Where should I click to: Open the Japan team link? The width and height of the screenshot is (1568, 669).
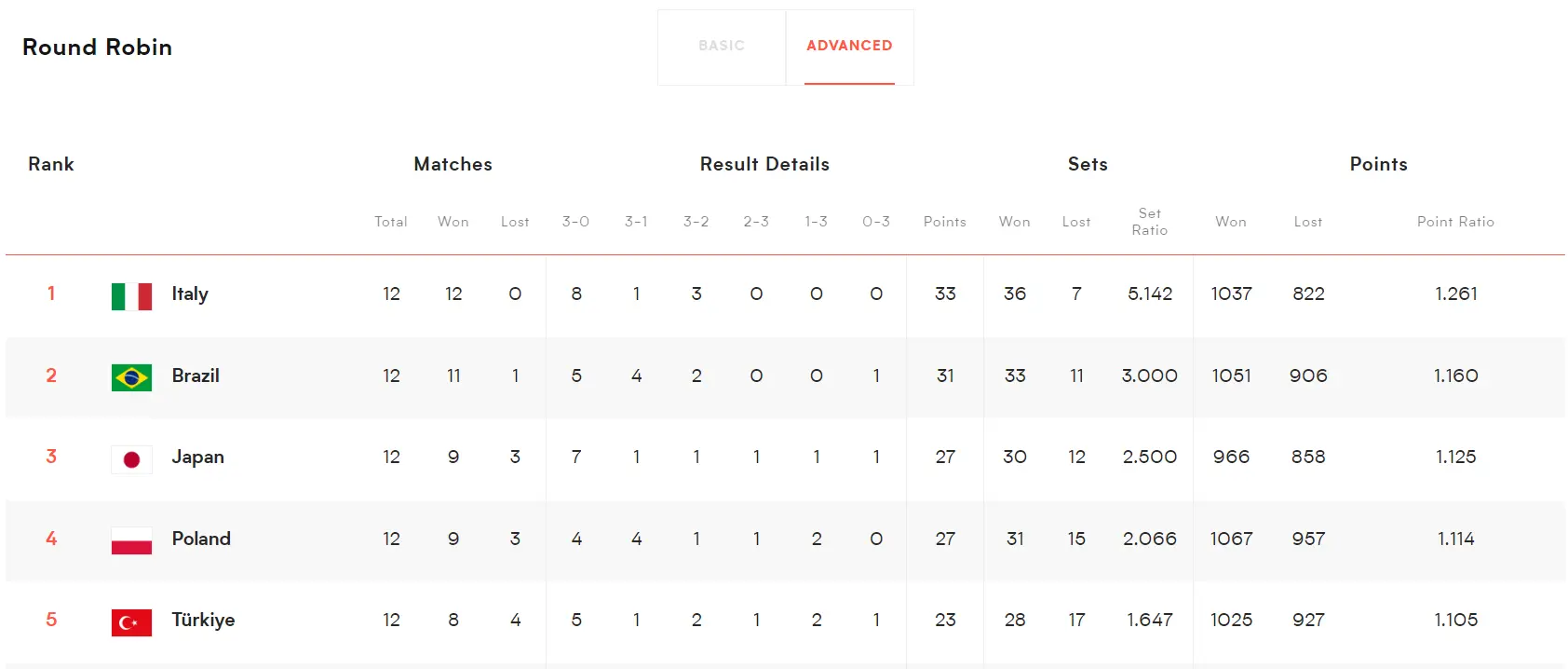click(197, 457)
